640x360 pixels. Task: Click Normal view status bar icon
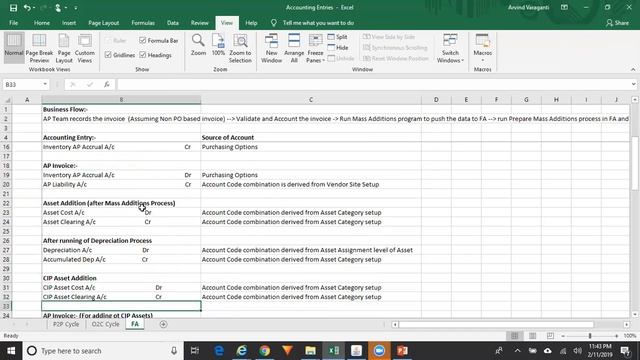[514, 336]
